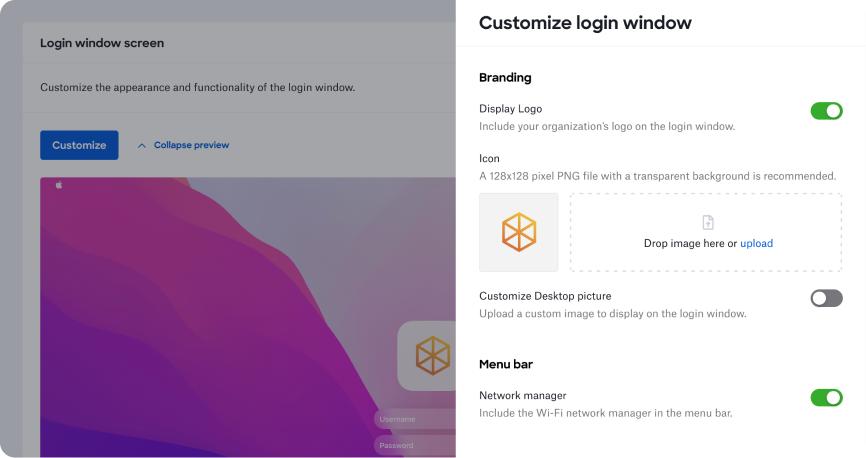Click the file upload icon in drop zone
Image resolution: width=866 pixels, height=458 pixels.
click(708, 223)
